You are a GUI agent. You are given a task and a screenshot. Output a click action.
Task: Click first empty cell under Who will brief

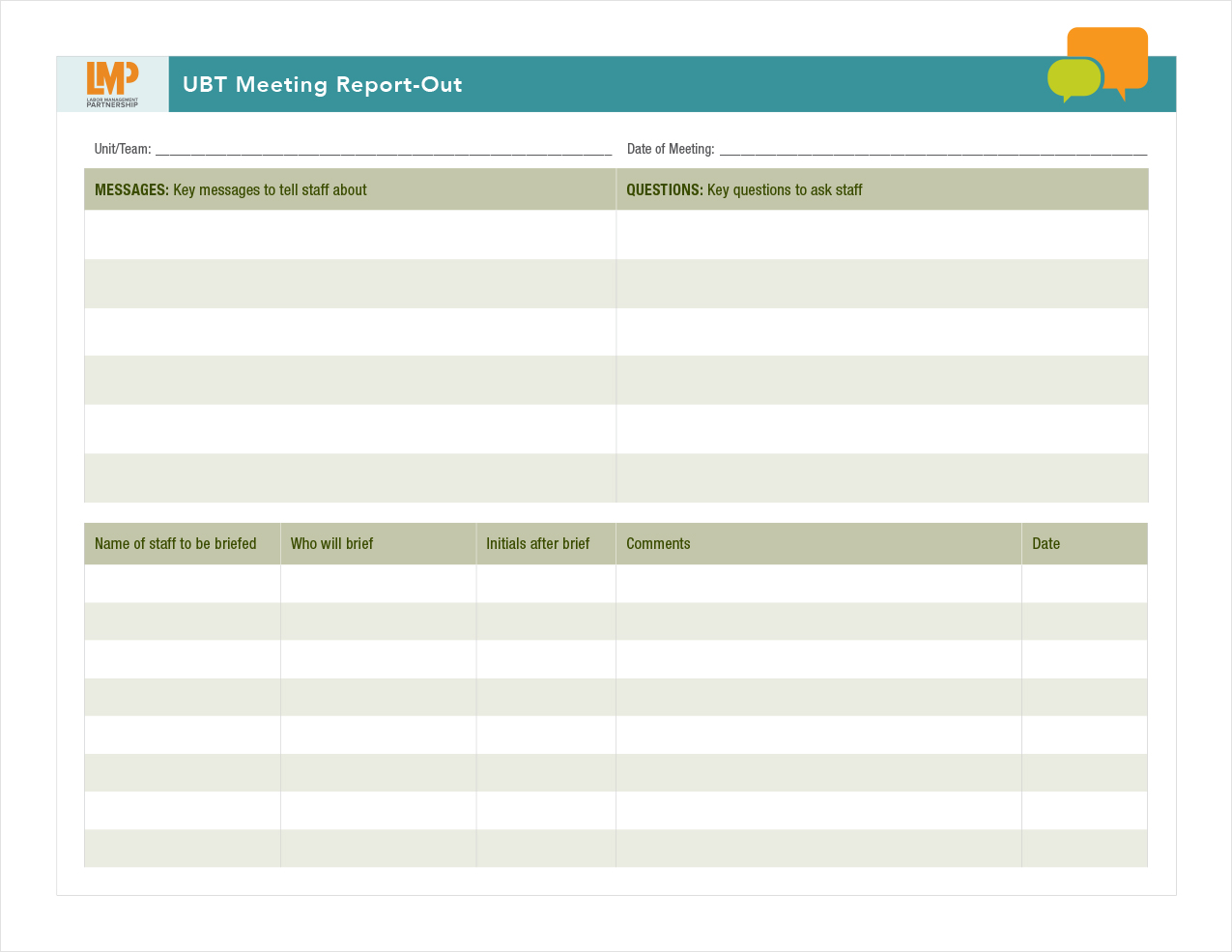pyautogui.click(x=378, y=584)
